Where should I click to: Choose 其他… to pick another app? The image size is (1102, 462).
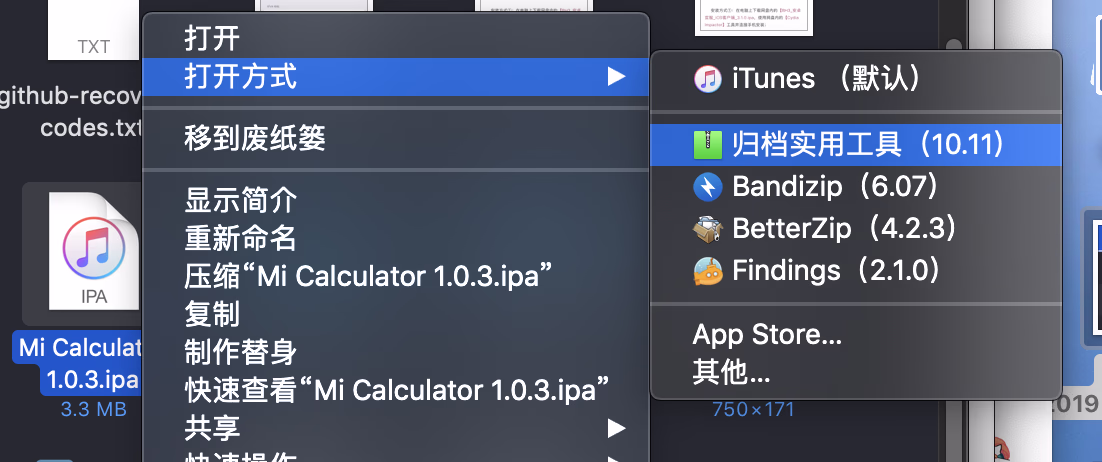click(731, 373)
